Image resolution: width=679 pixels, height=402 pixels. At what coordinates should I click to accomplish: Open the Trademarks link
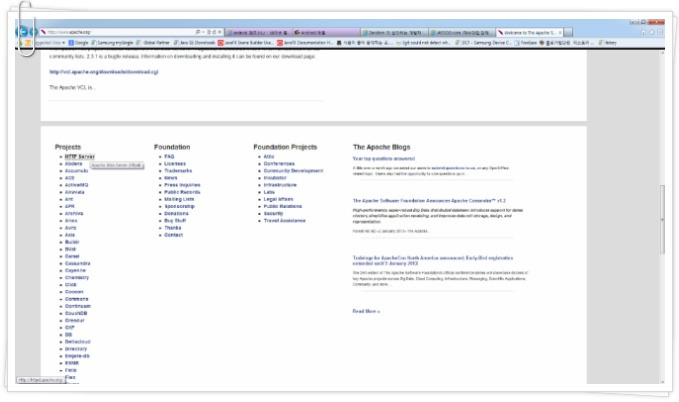coord(178,171)
